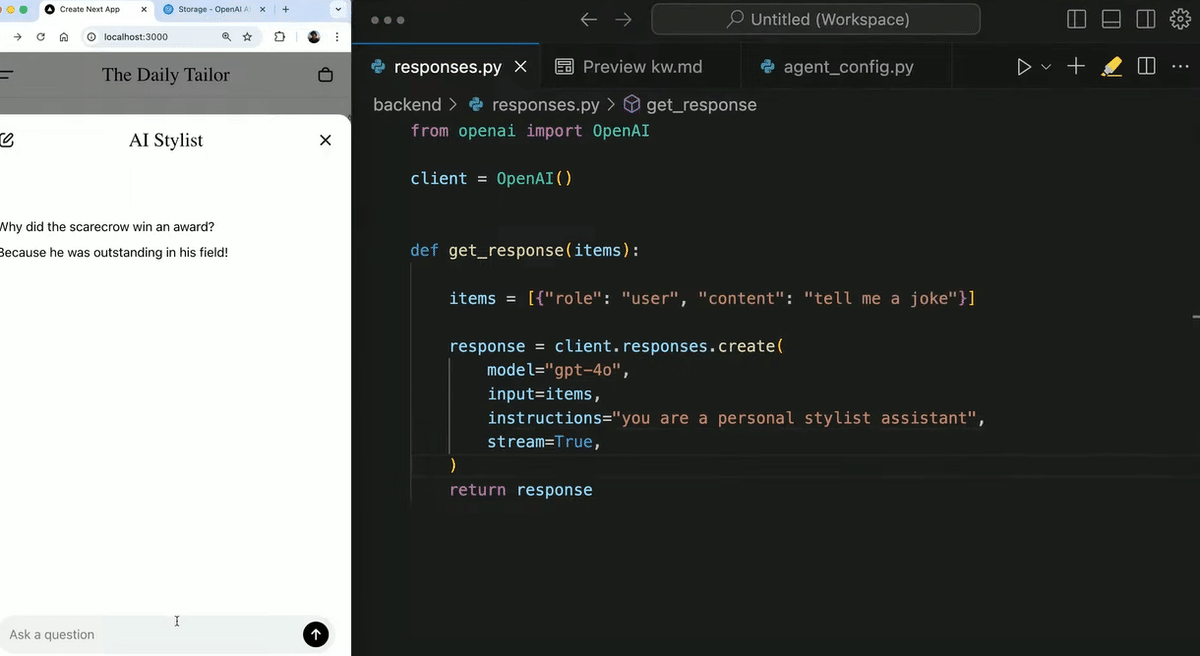The height and width of the screenshot is (656, 1200).
Task: Select the yellow highlighter extension icon
Action: pyautogui.click(x=1111, y=67)
